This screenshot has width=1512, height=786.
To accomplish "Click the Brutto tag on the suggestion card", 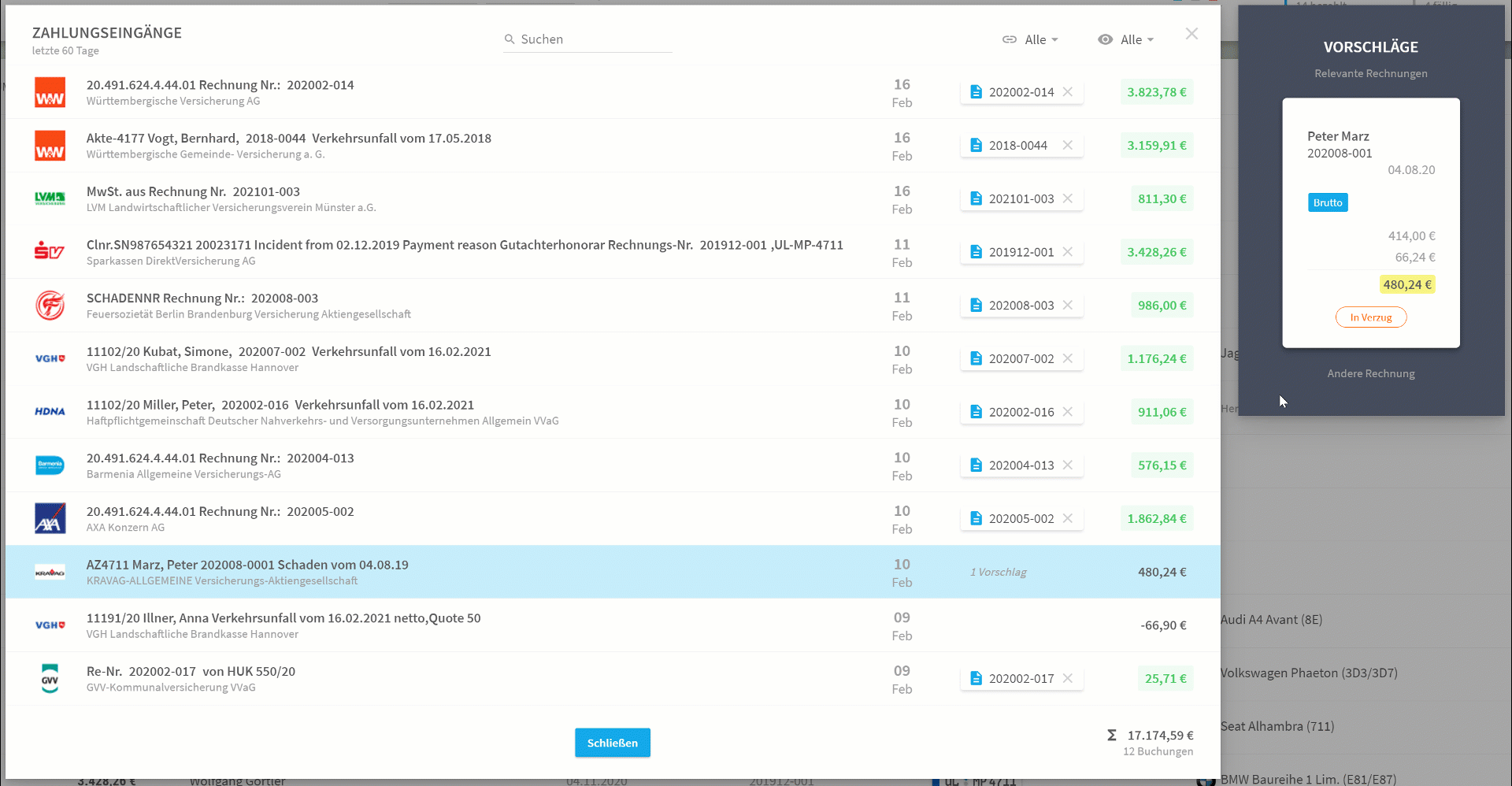I will 1328,202.
